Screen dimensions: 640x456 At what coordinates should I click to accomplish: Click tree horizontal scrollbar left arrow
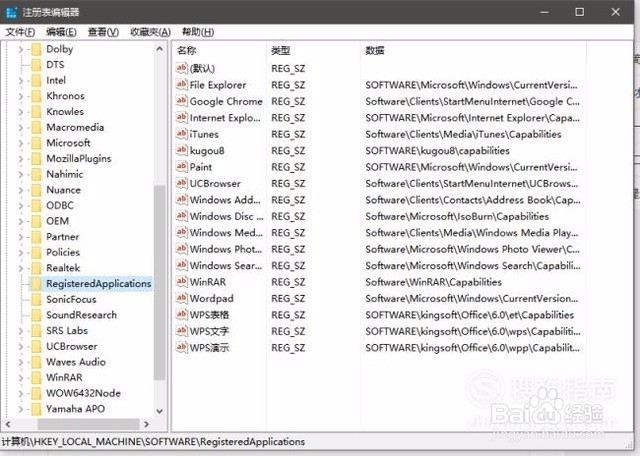click(8, 424)
